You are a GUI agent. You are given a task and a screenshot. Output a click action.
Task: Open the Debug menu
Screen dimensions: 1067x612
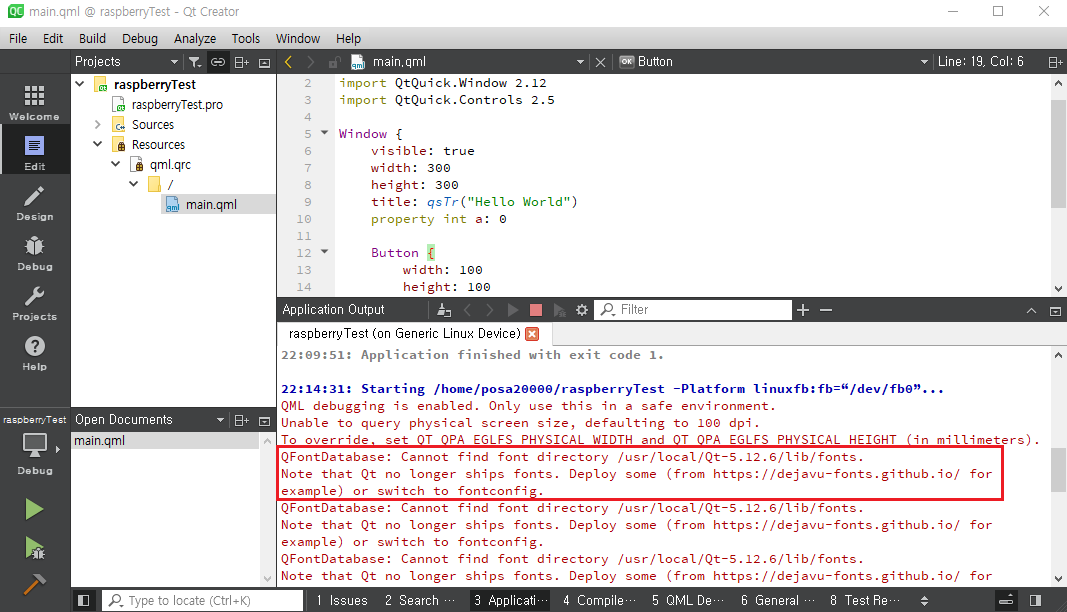click(x=139, y=39)
